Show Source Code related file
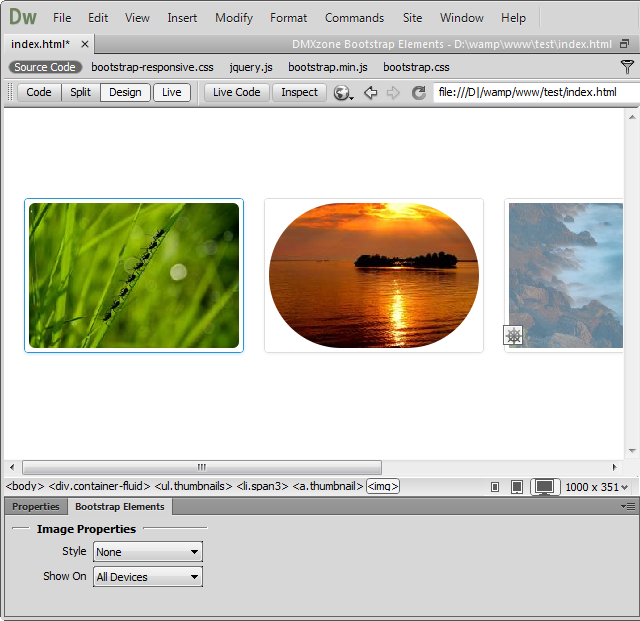This screenshot has height=621, width=640. coord(45,67)
